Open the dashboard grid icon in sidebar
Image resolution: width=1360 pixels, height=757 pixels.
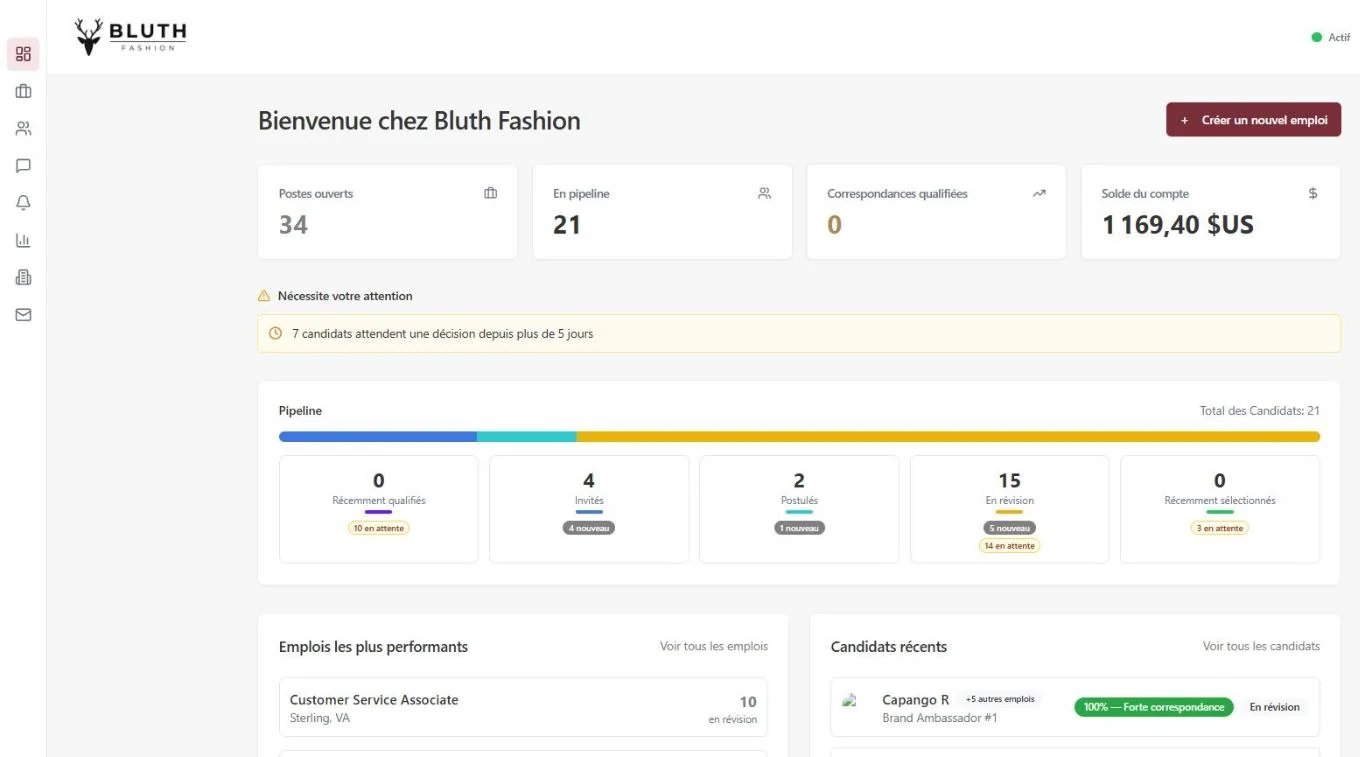point(23,54)
